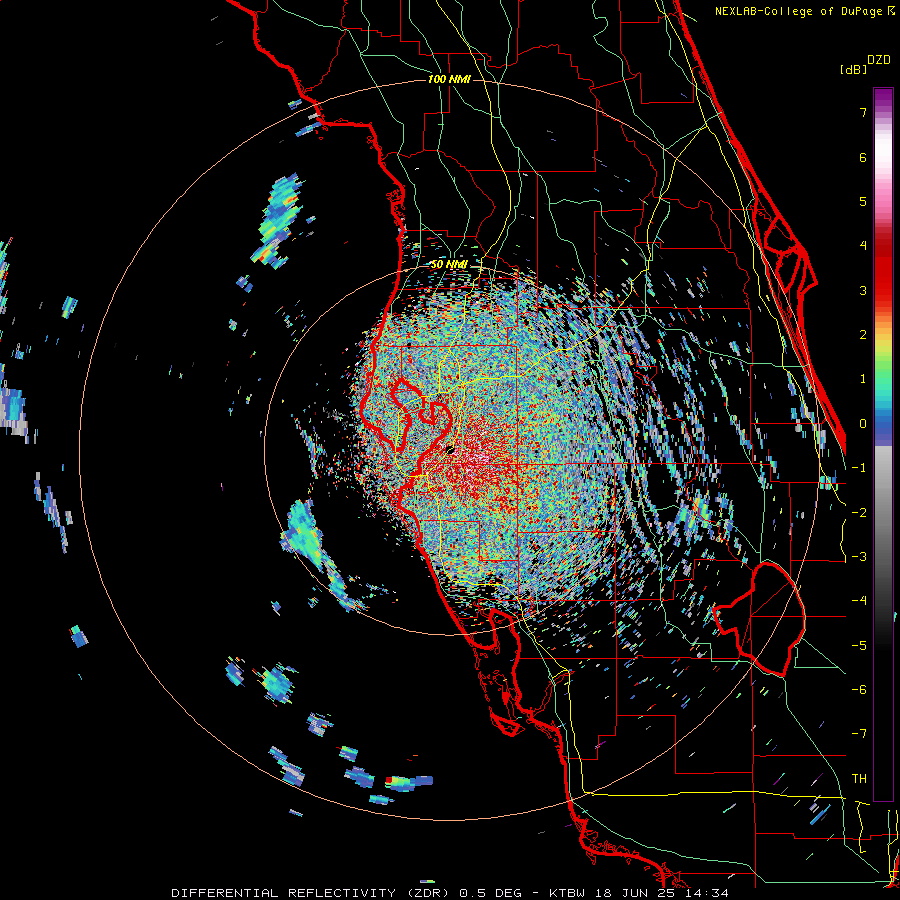Select the -3 value on color scale
Viewport: 900px width, 900px height.
tap(859, 557)
